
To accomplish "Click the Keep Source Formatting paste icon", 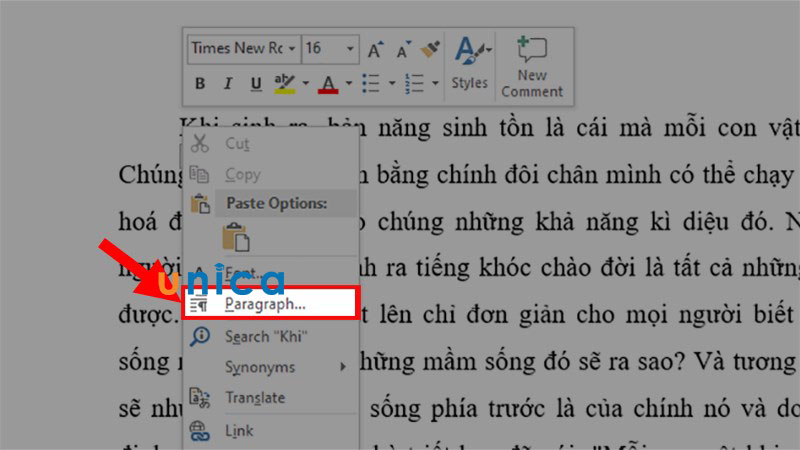I will tap(236, 237).
